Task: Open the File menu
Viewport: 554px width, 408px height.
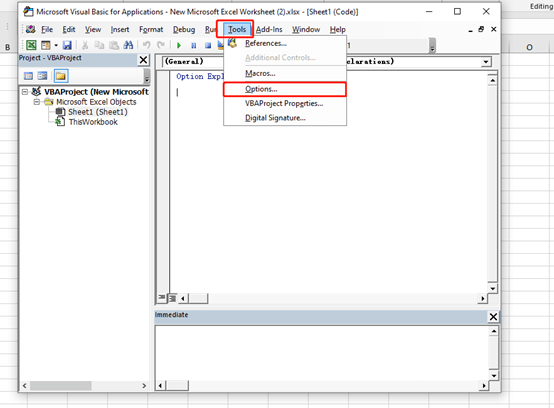Action: pos(47,29)
